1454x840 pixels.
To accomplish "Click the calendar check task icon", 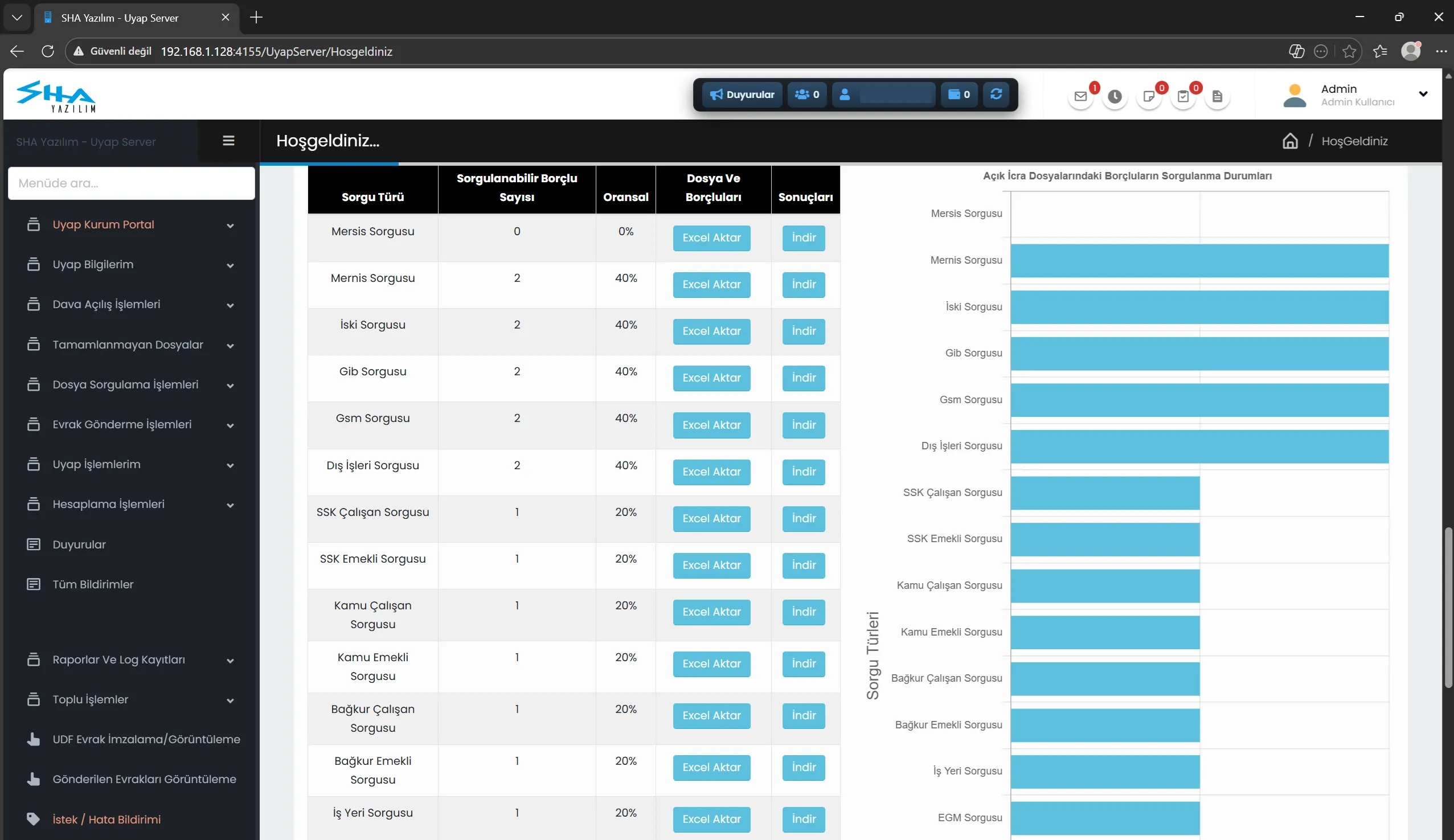I will point(1183,96).
